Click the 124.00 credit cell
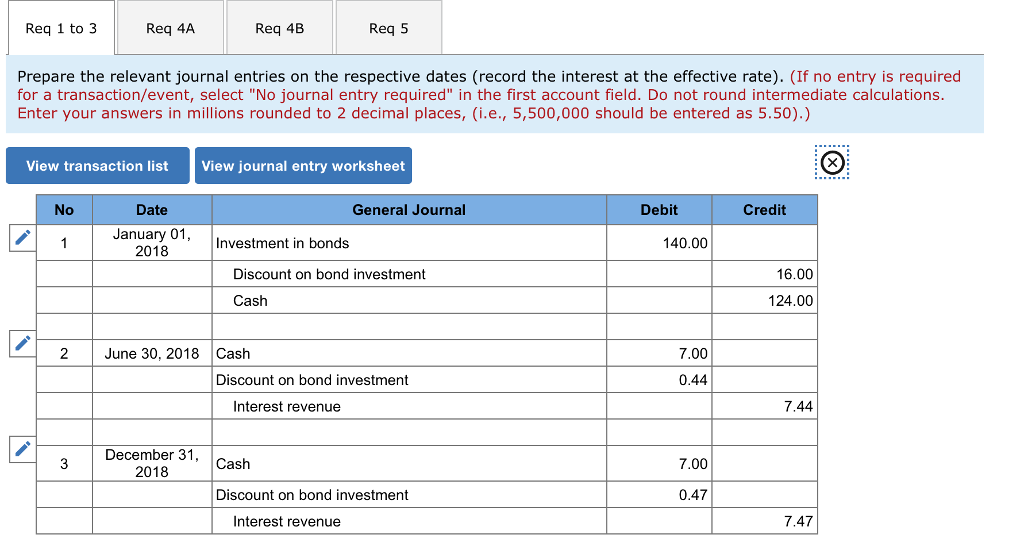 pyautogui.click(x=765, y=300)
